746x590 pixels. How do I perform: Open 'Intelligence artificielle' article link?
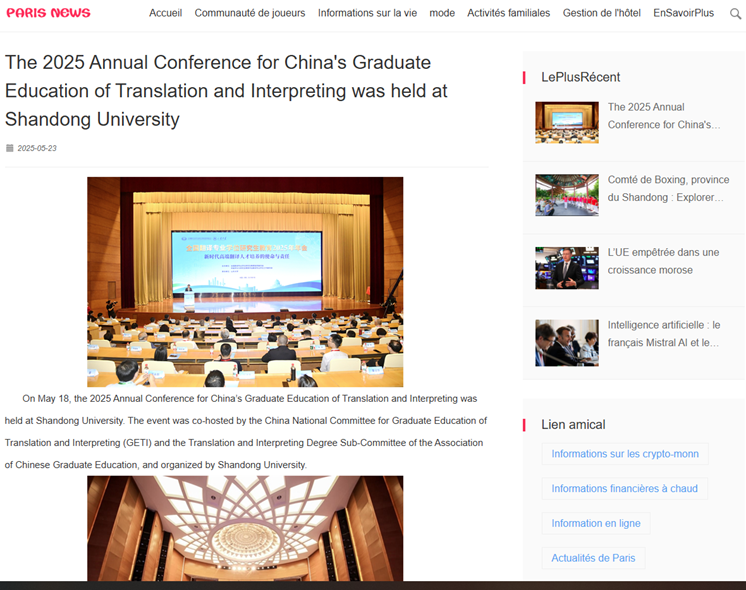pyautogui.click(x=663, y=334)
